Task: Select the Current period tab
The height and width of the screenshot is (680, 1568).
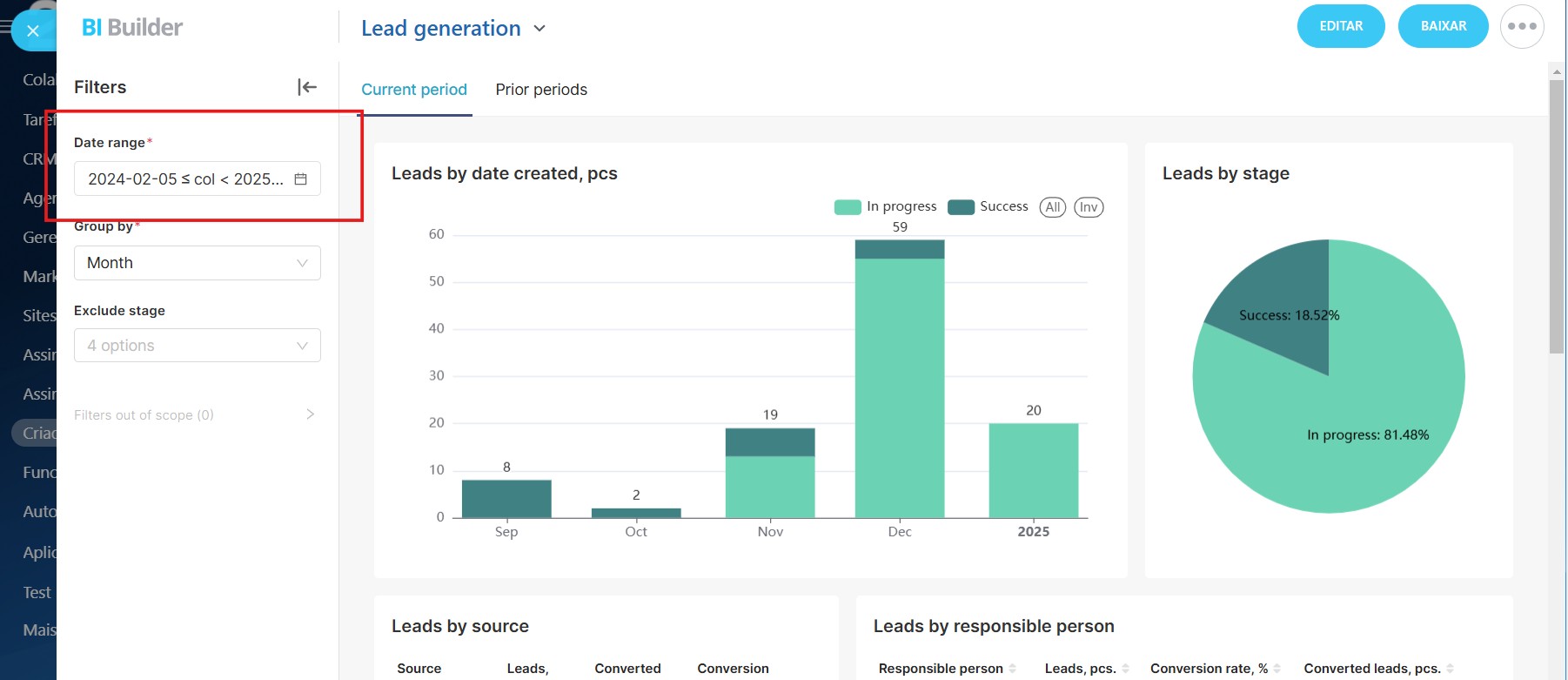Action: tap(414, 90)
